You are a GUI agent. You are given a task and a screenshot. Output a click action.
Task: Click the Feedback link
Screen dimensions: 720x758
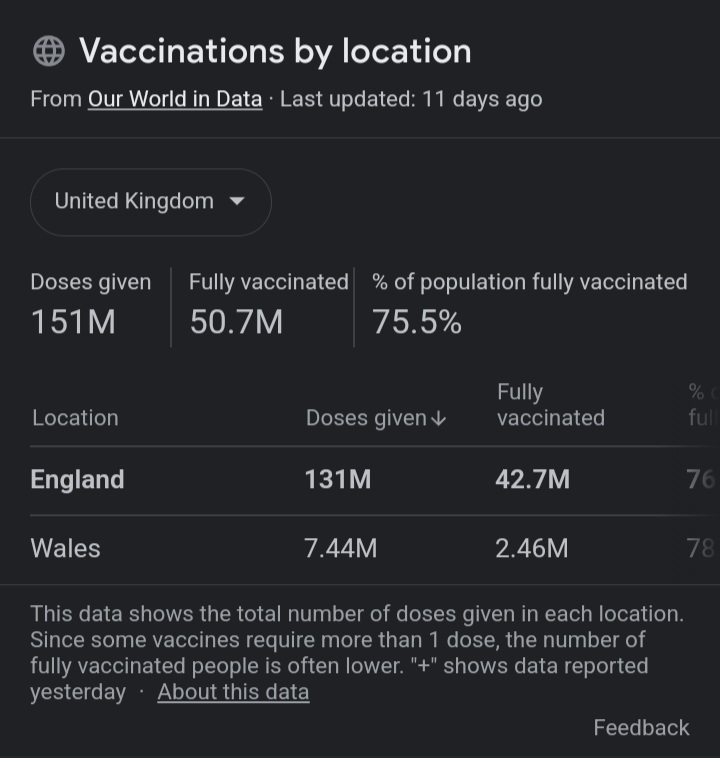coord(641,728)
